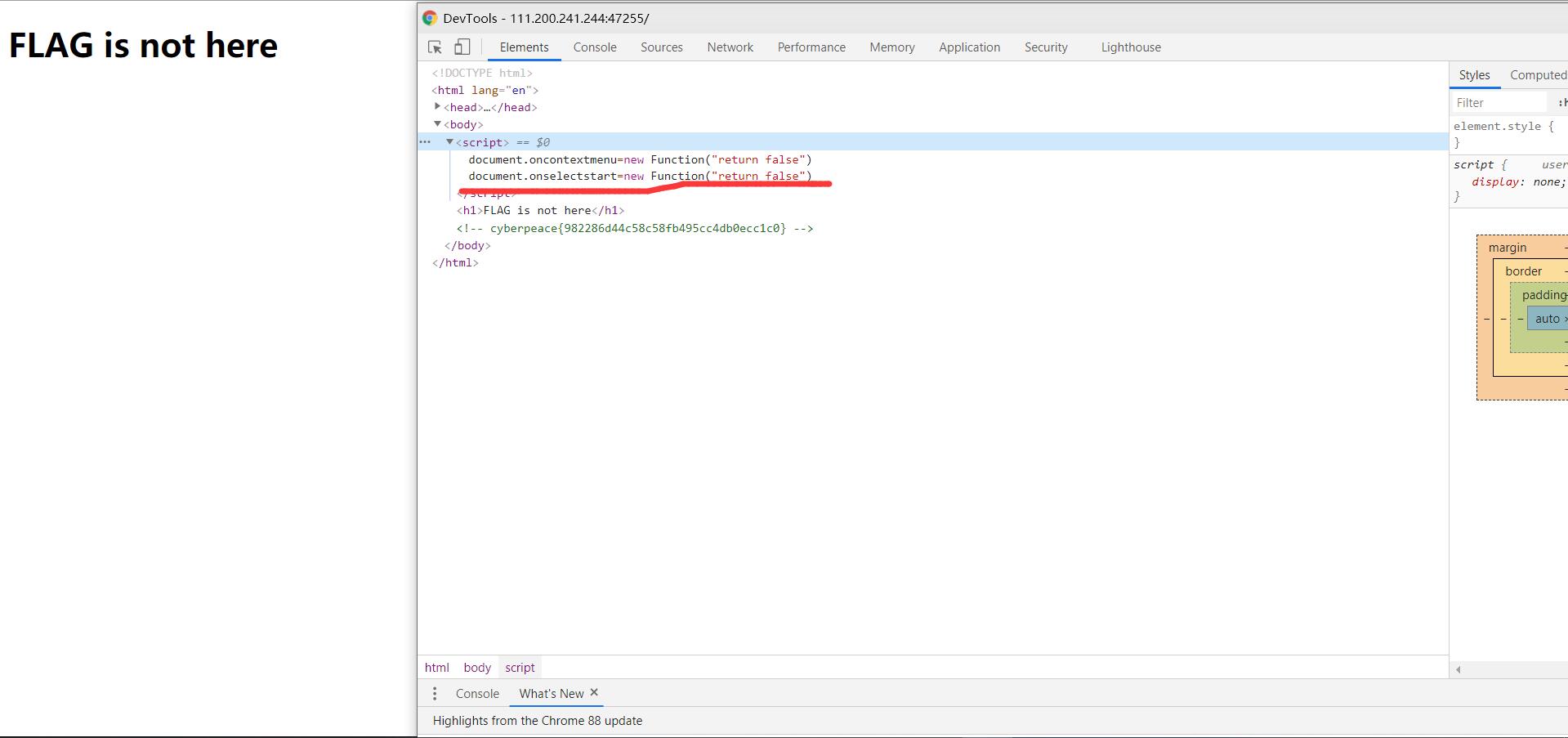Toggle the device toolbar icon
The image size is (1568, 738).
pos(462,47)
